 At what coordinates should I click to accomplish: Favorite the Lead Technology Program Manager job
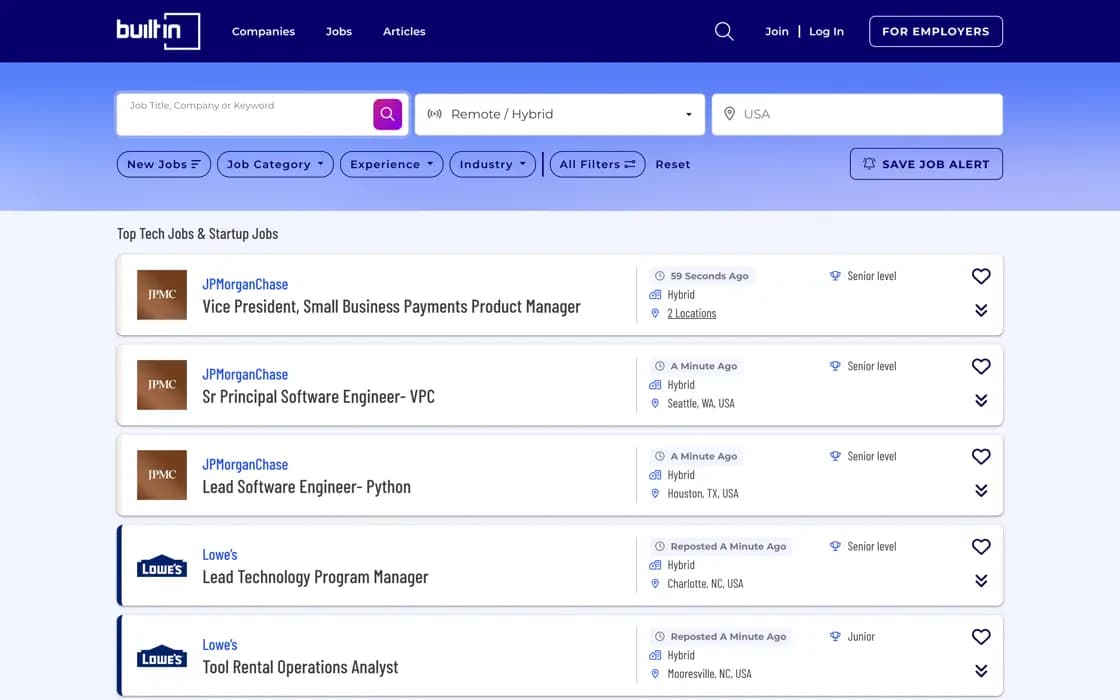pos(981,546)
